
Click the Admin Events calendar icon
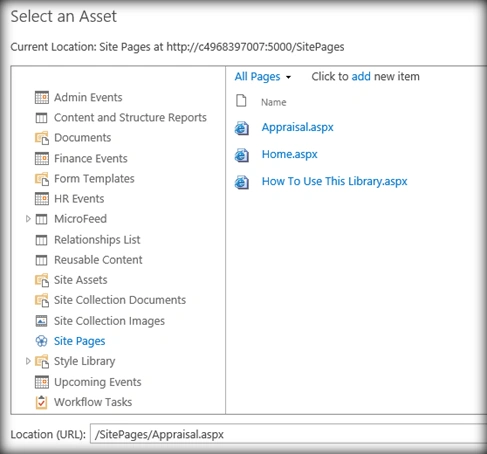point(42,97)
